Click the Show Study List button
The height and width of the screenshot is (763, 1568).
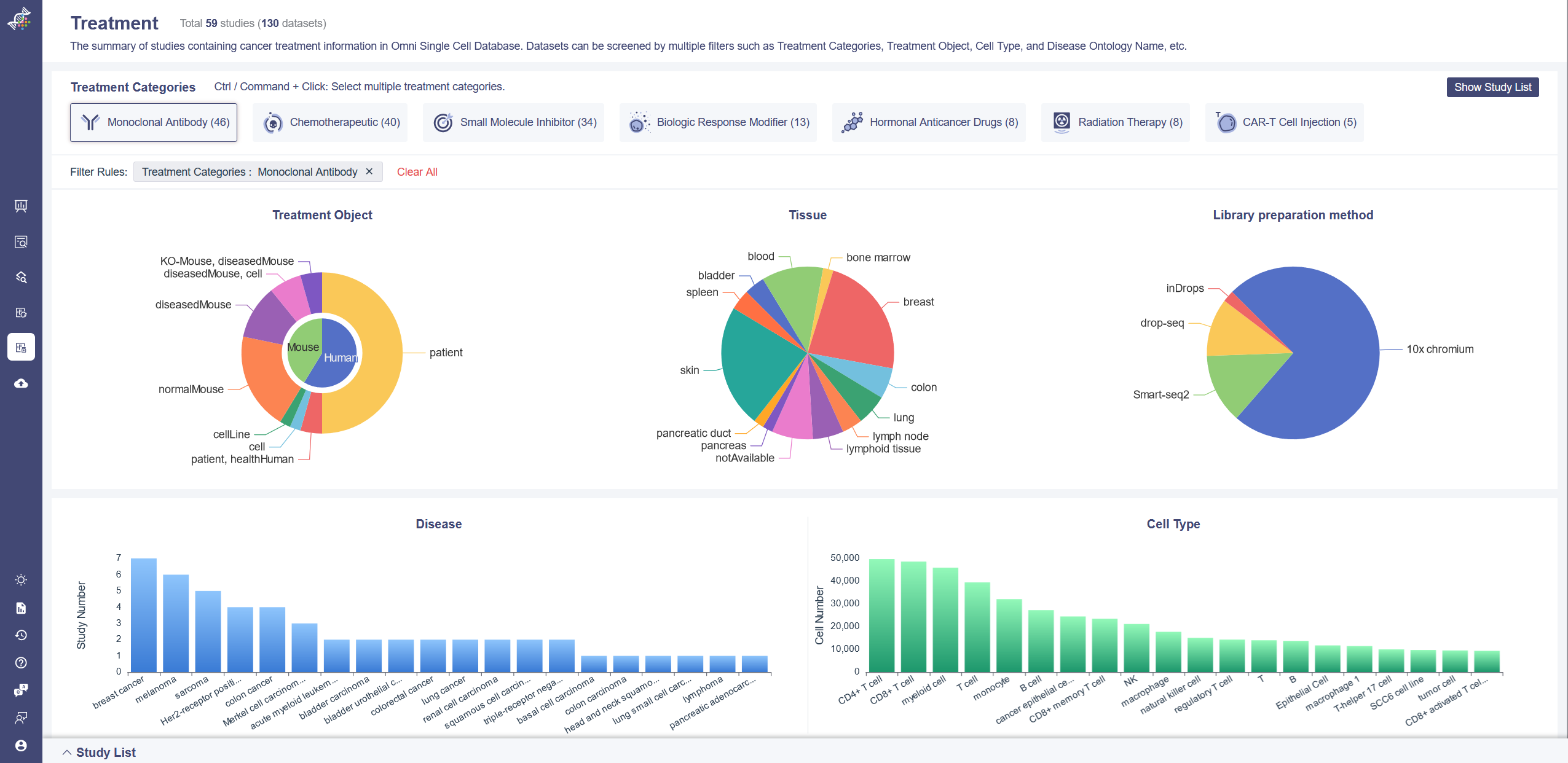click(1492, 87)
